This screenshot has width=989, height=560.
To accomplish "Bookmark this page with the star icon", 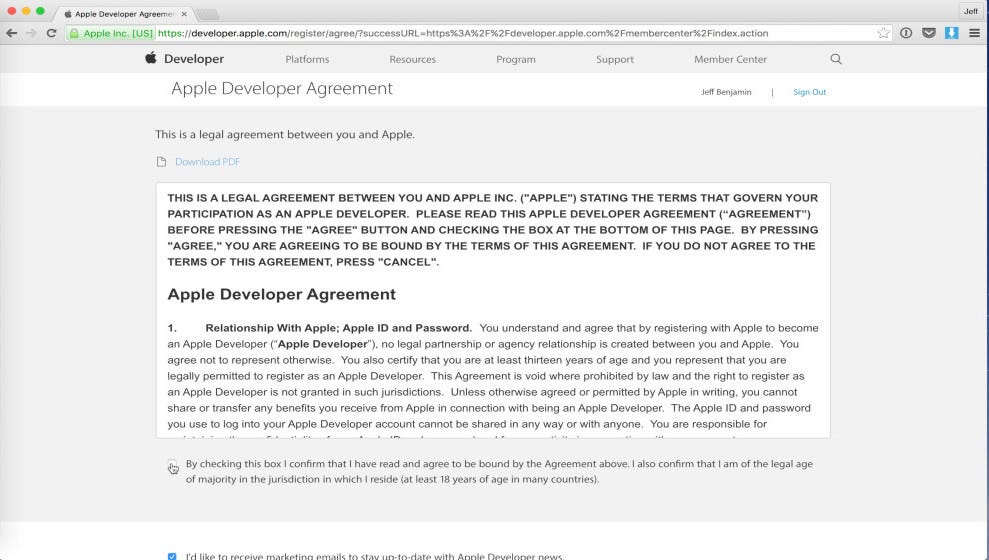I will [x=883, y=33].
